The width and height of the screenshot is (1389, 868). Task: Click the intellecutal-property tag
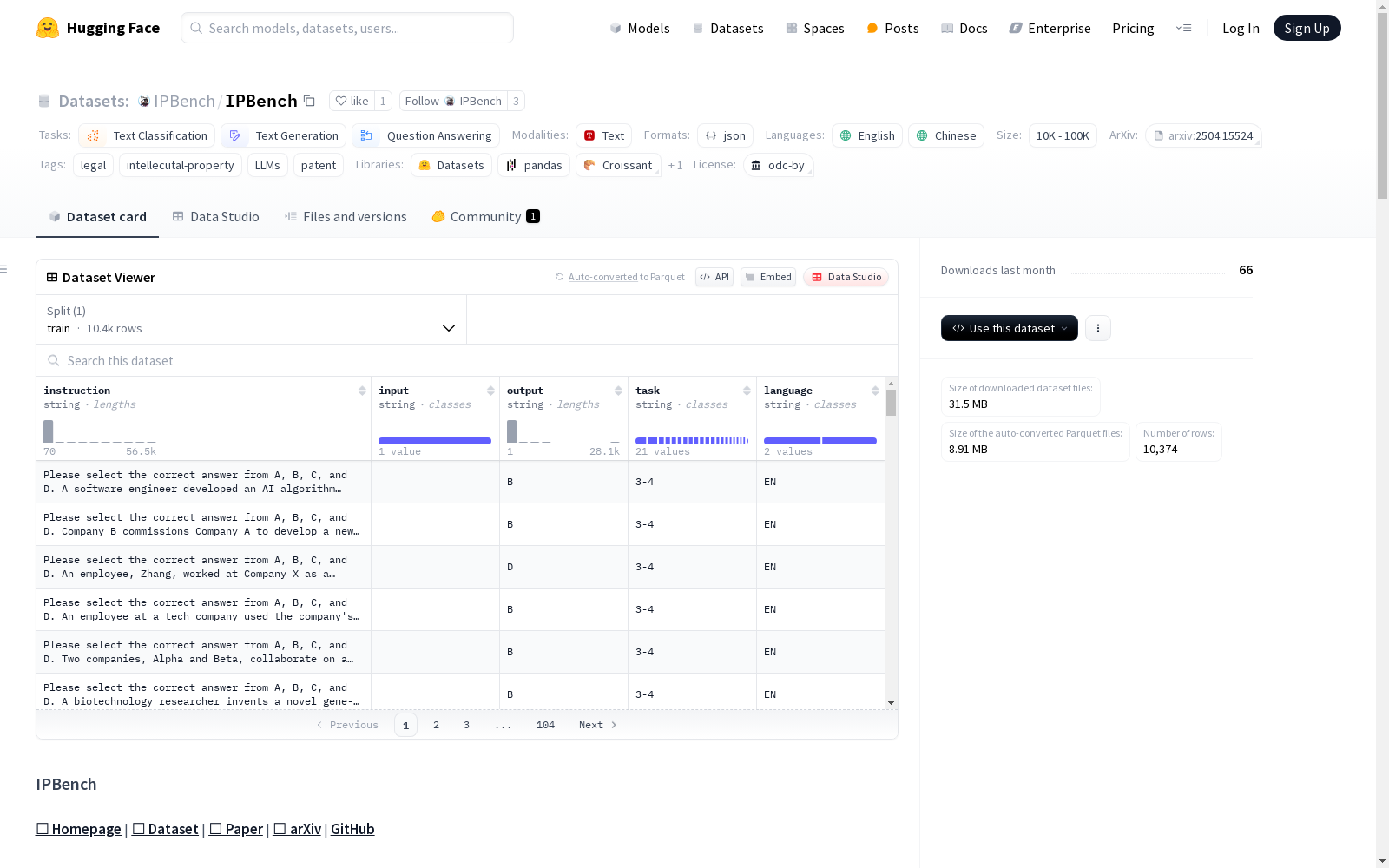click(181, 165)
